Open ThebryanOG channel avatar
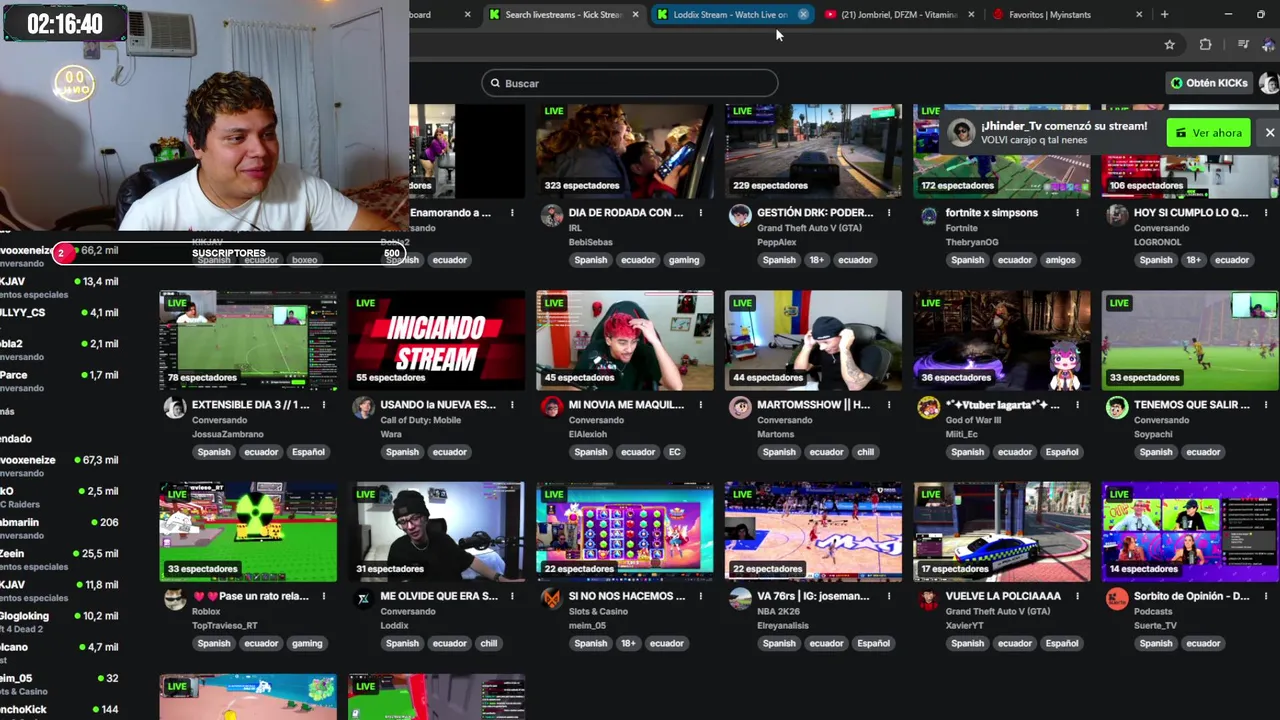Screen dimensions: 1280x720 [x=929, y=215]
